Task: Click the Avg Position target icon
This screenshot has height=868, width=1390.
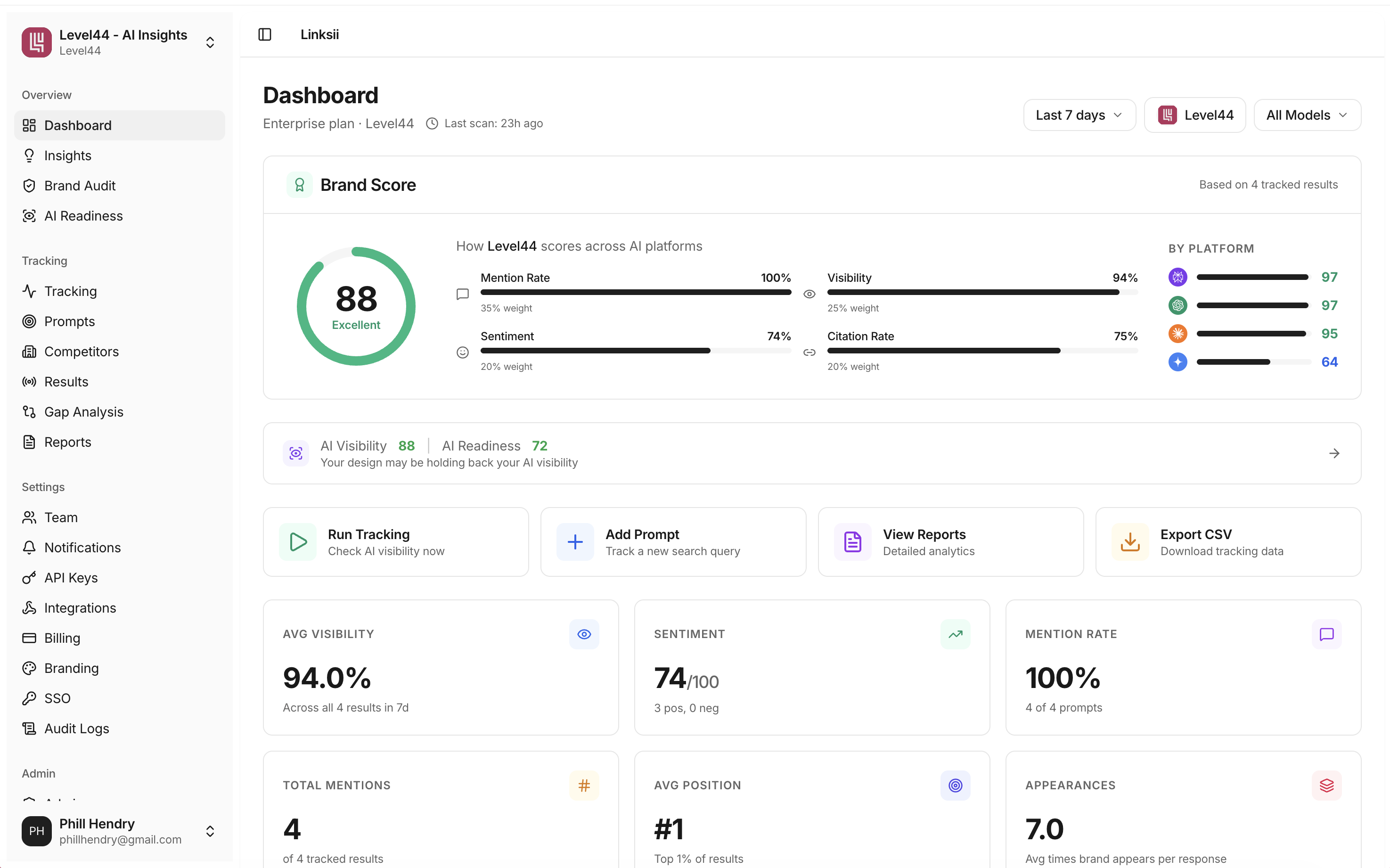Action: pos(955,786)
